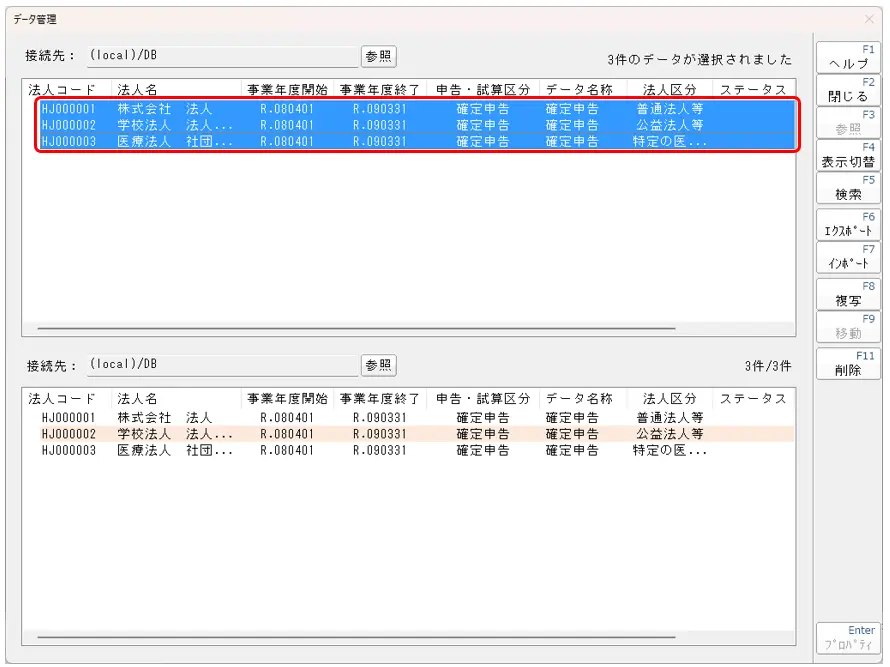Click lower 申告・試算区分 column header
This screenshot has height=667, width=890.
click(x=483, y=399)
